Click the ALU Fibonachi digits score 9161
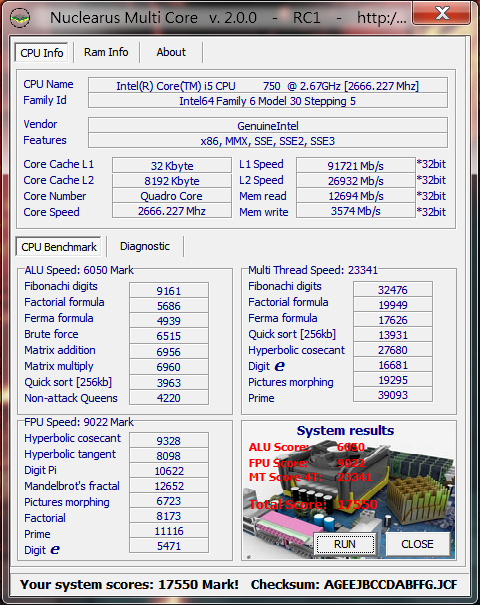Image resolution: width=480 pixels, height=605 pixels. [x=169, y=291]
